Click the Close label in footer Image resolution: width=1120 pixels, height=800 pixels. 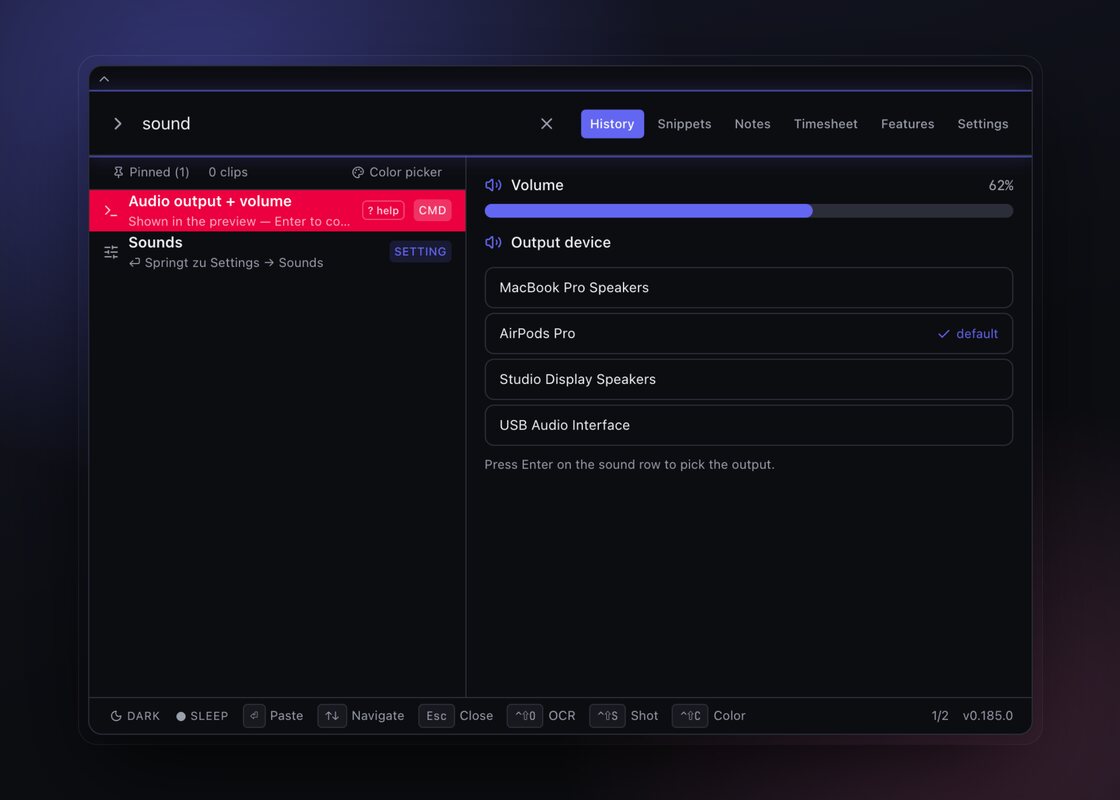(476, 716)
